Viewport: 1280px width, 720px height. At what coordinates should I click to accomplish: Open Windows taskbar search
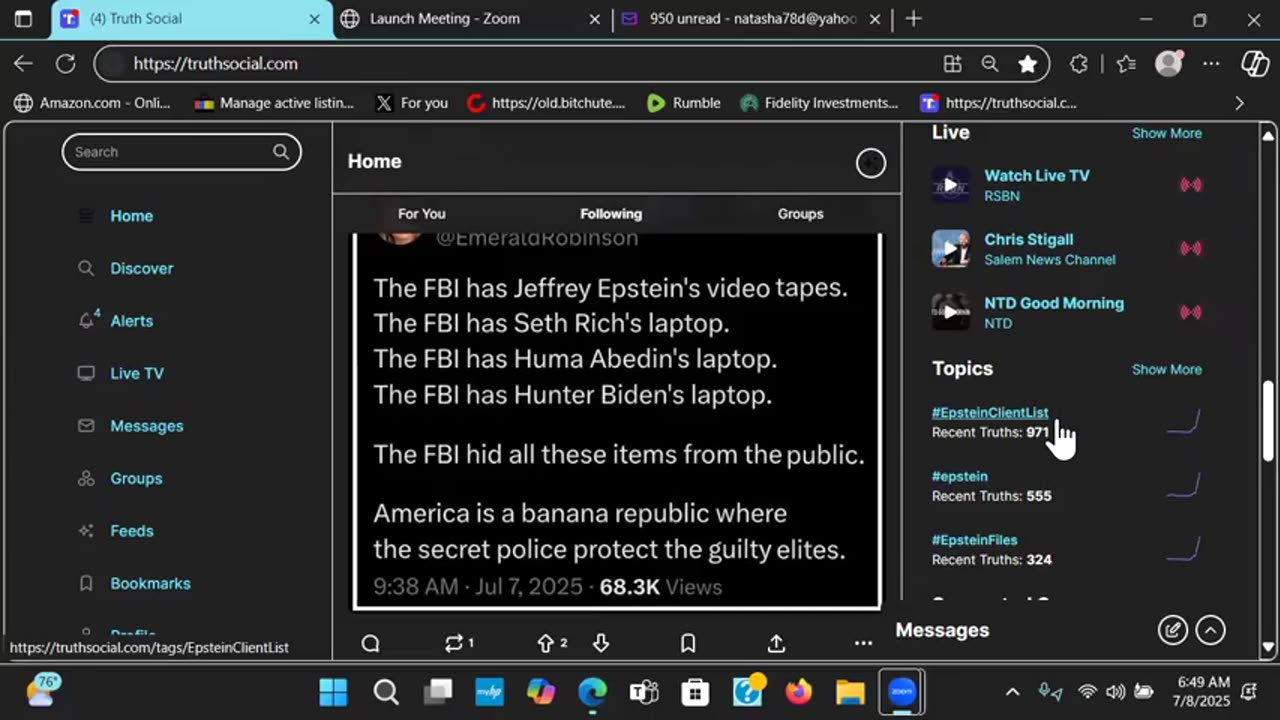[386, 692]
